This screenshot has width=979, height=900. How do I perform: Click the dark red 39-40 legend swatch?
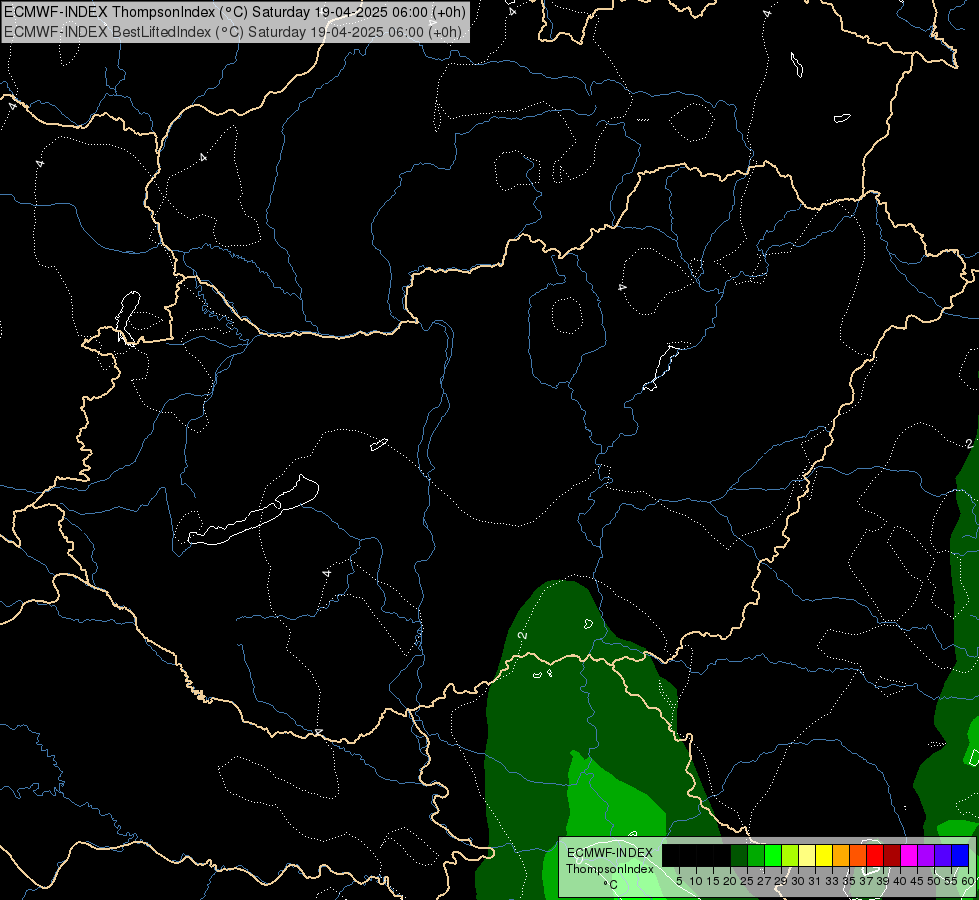[892, 855]
